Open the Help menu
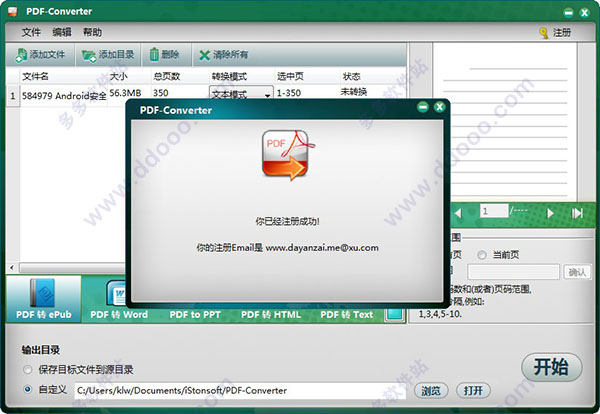 tap(92, 32)
